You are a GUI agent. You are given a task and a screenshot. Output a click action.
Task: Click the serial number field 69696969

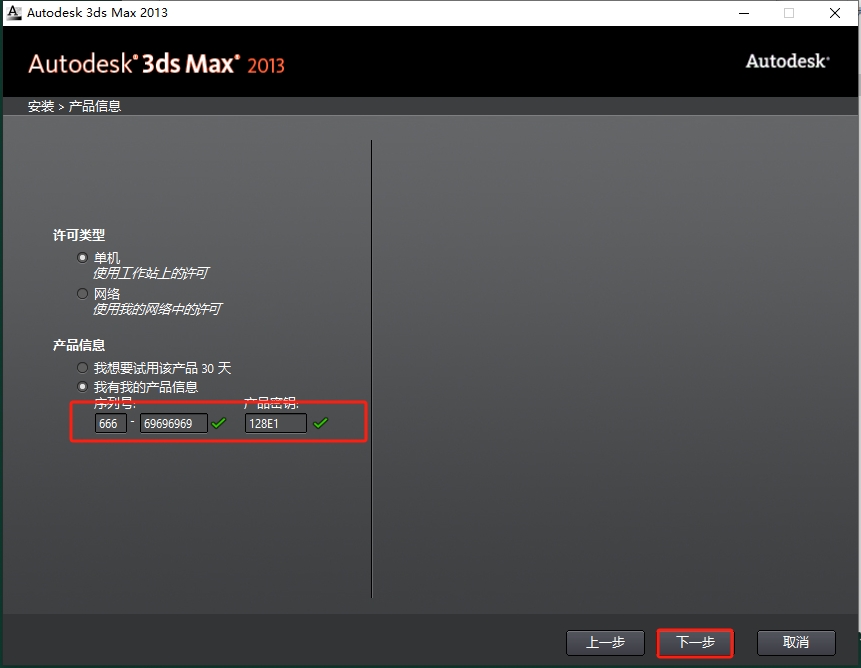[174, 423]
